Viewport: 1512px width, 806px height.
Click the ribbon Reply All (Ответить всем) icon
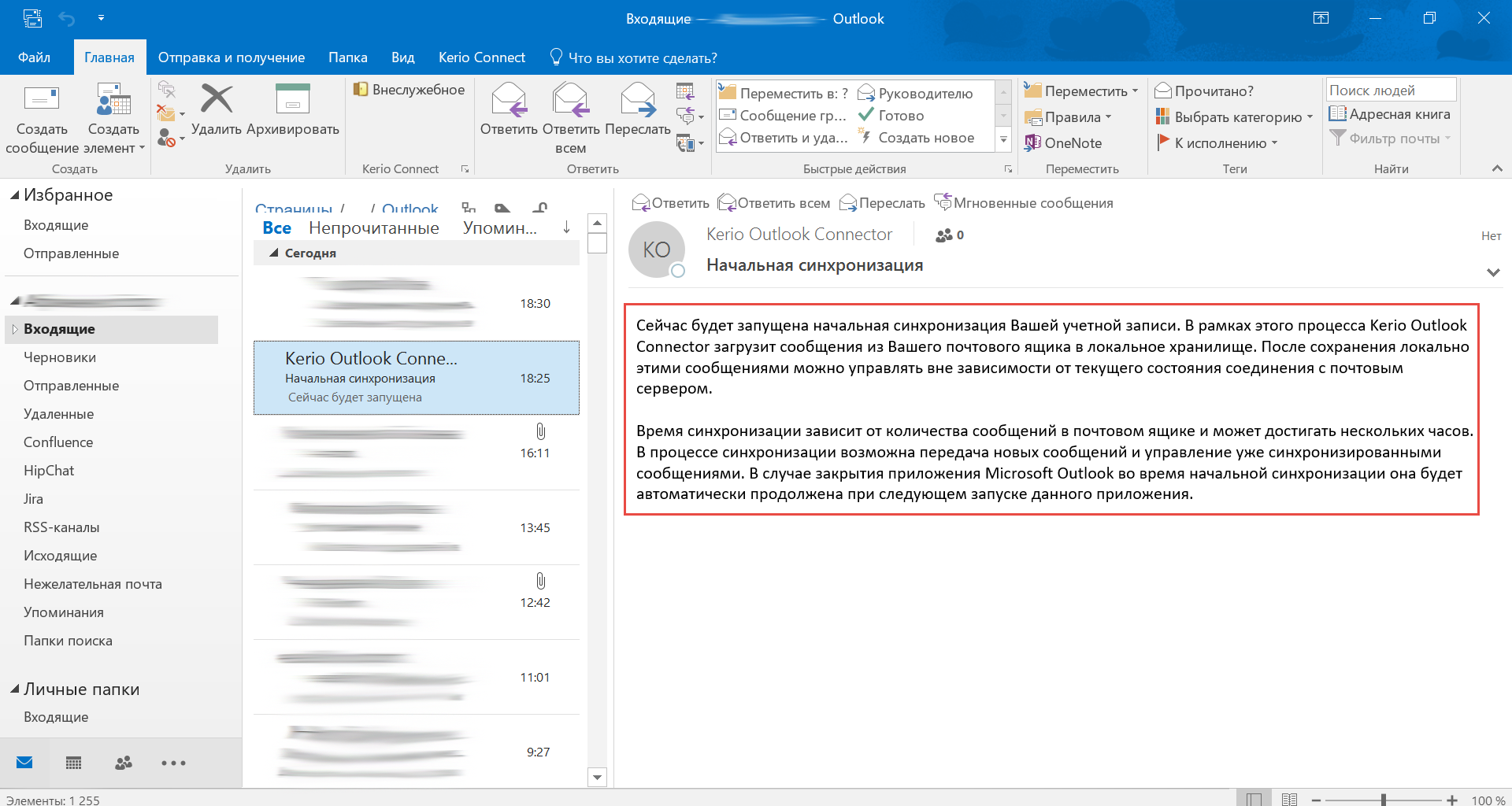click(570, 100)
